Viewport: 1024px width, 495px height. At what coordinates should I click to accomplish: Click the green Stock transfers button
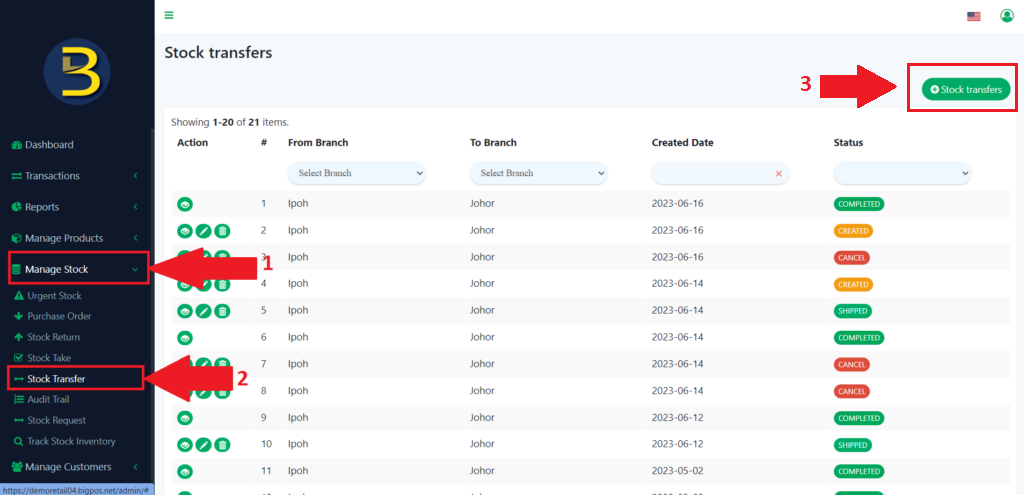tap(965, 89)
